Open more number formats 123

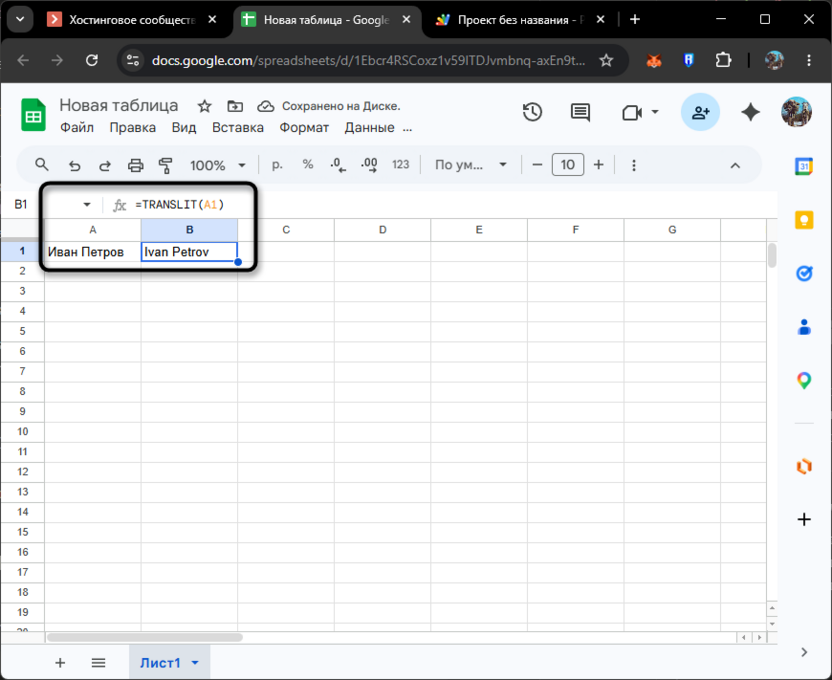(x=401, y=165)
